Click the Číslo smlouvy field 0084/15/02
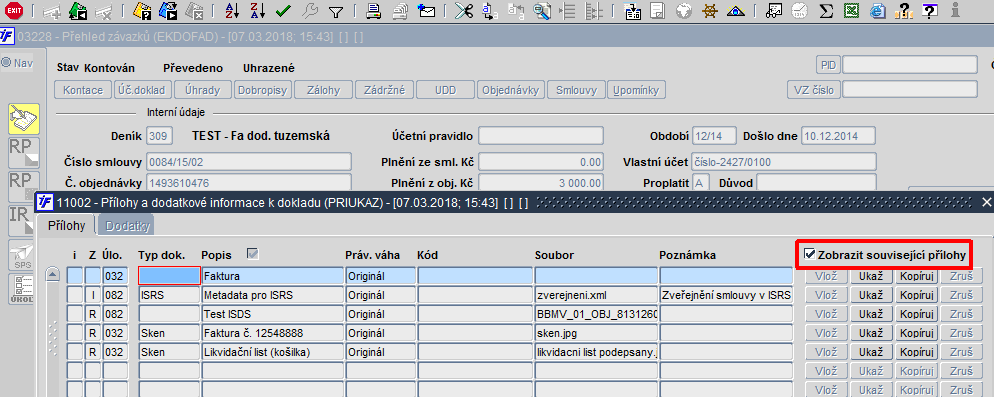The image size is (994, 397). pyautogui.click(x=248, y=162)
